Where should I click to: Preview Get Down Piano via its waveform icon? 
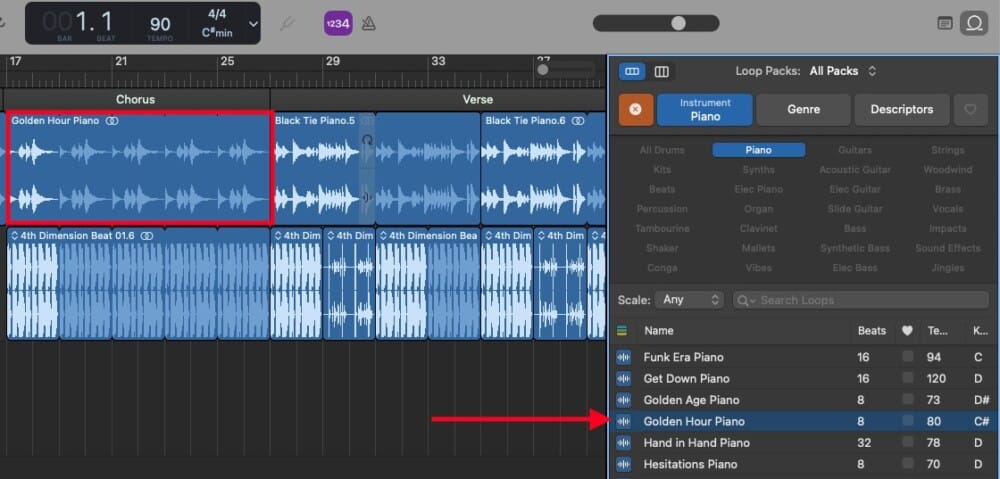(x=623, y=379)
